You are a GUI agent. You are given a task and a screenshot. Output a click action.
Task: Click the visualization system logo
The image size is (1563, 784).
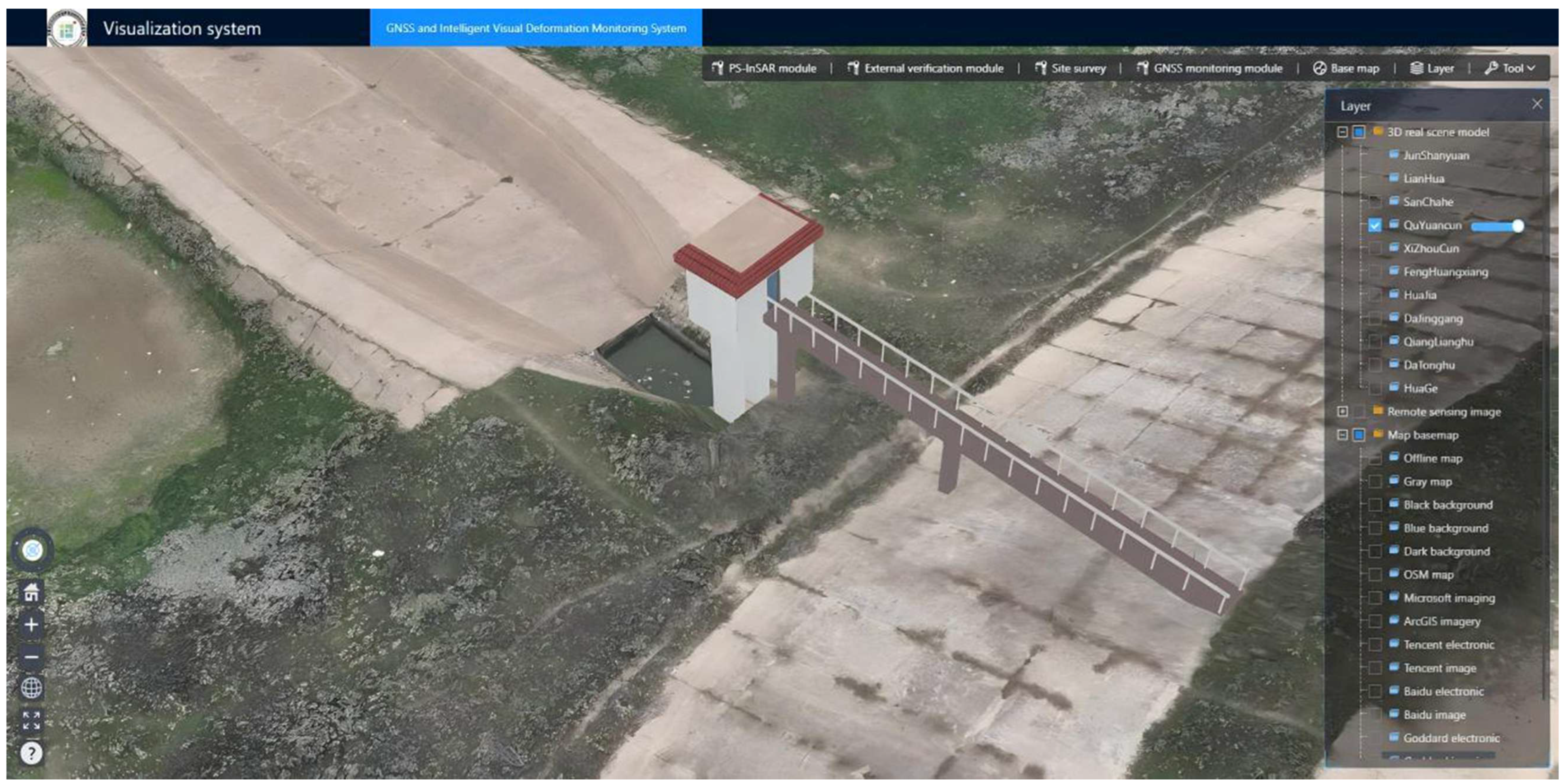pos(67,28)
